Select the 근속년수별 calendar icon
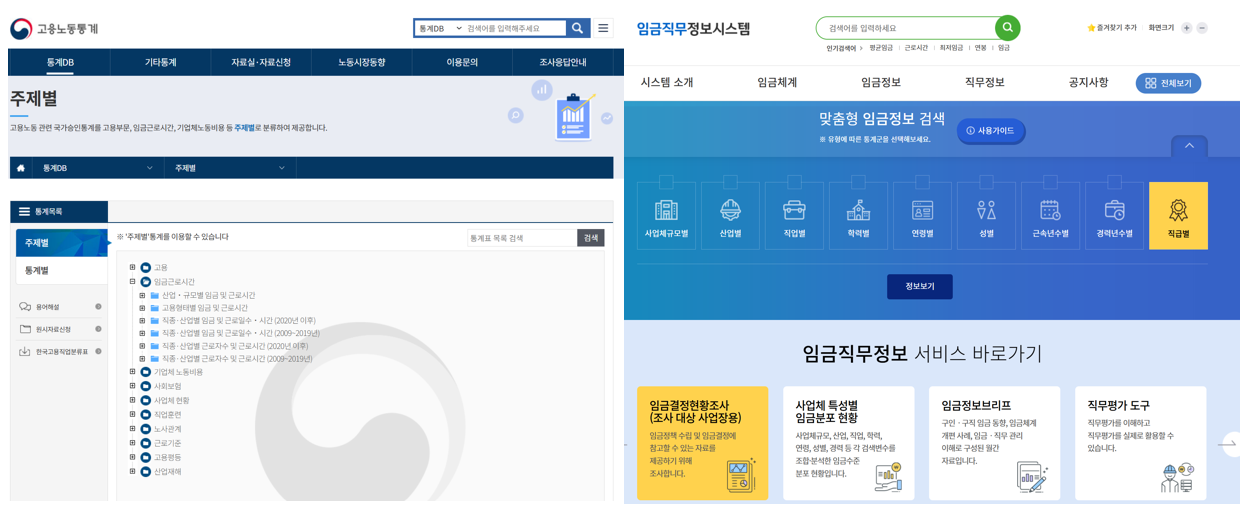This screenshot has height=508, width=1249. click(1050, 210)
